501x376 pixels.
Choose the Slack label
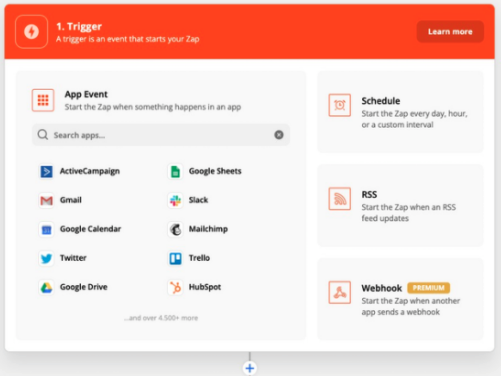coord(198,200)
